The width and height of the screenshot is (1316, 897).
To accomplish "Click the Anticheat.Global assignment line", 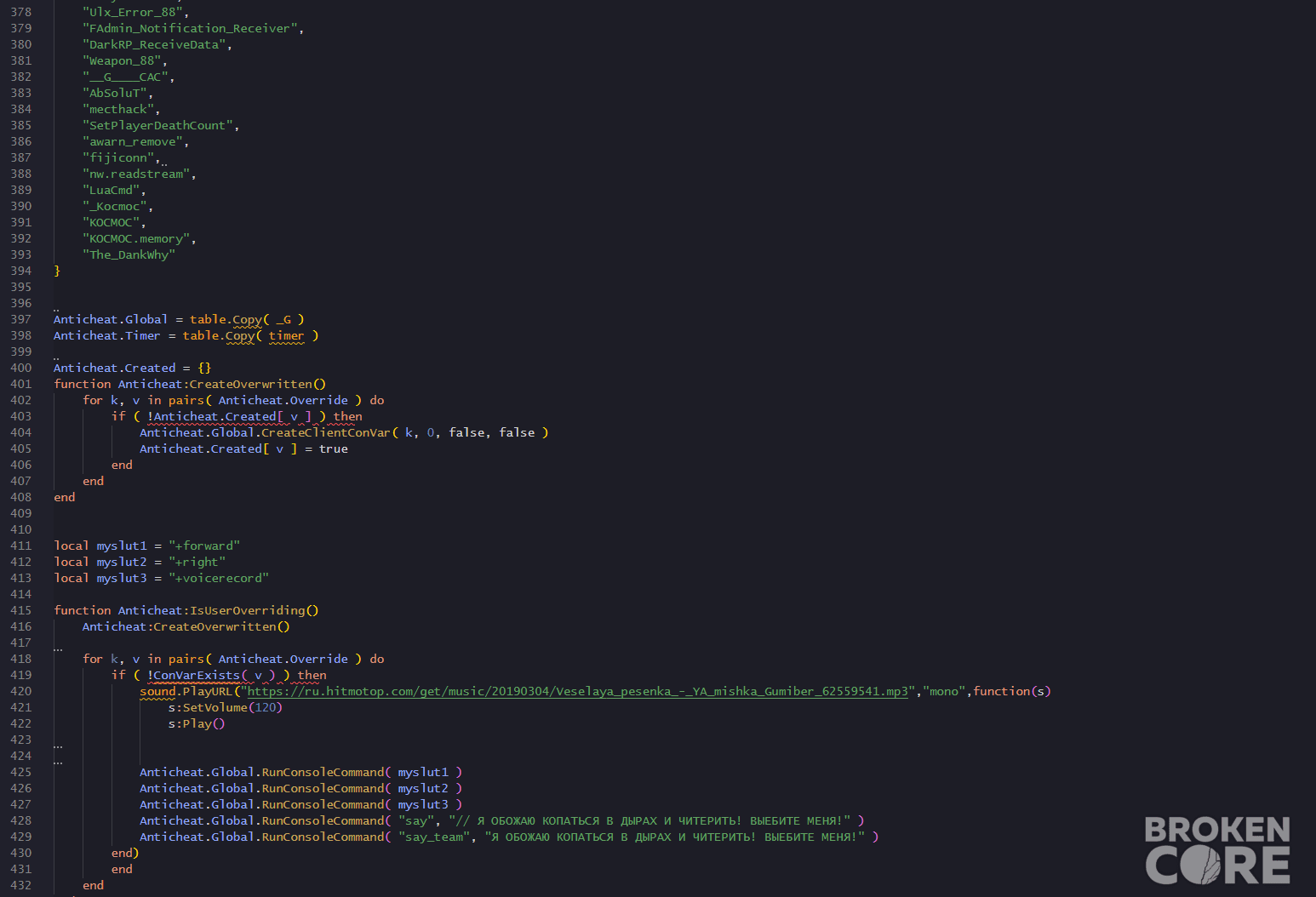I will [179, 319].
